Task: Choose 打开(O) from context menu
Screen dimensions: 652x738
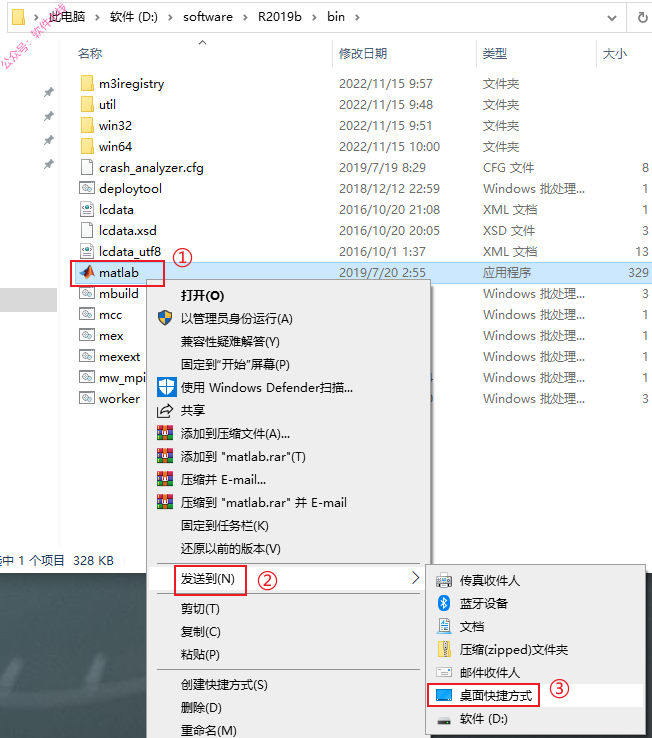Action: [x=202, y=296]
